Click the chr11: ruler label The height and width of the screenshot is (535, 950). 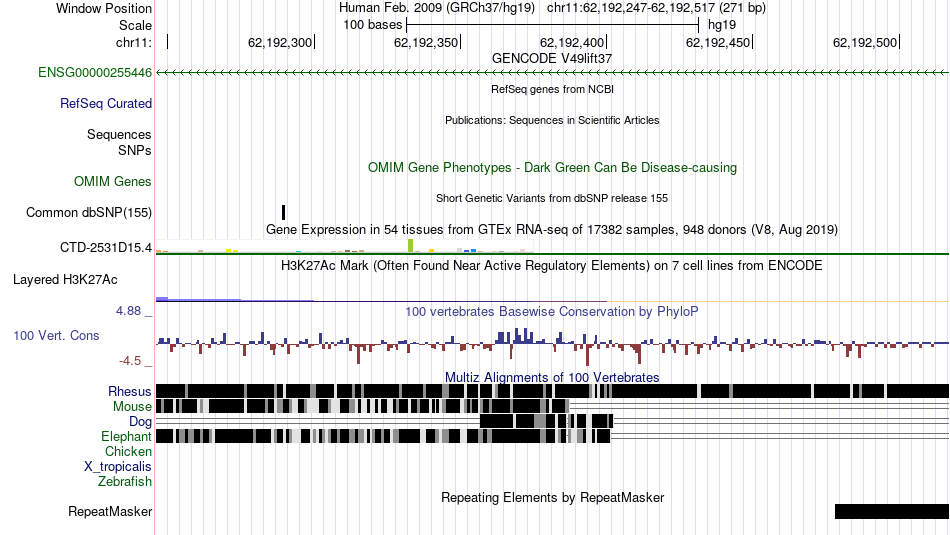134,42
